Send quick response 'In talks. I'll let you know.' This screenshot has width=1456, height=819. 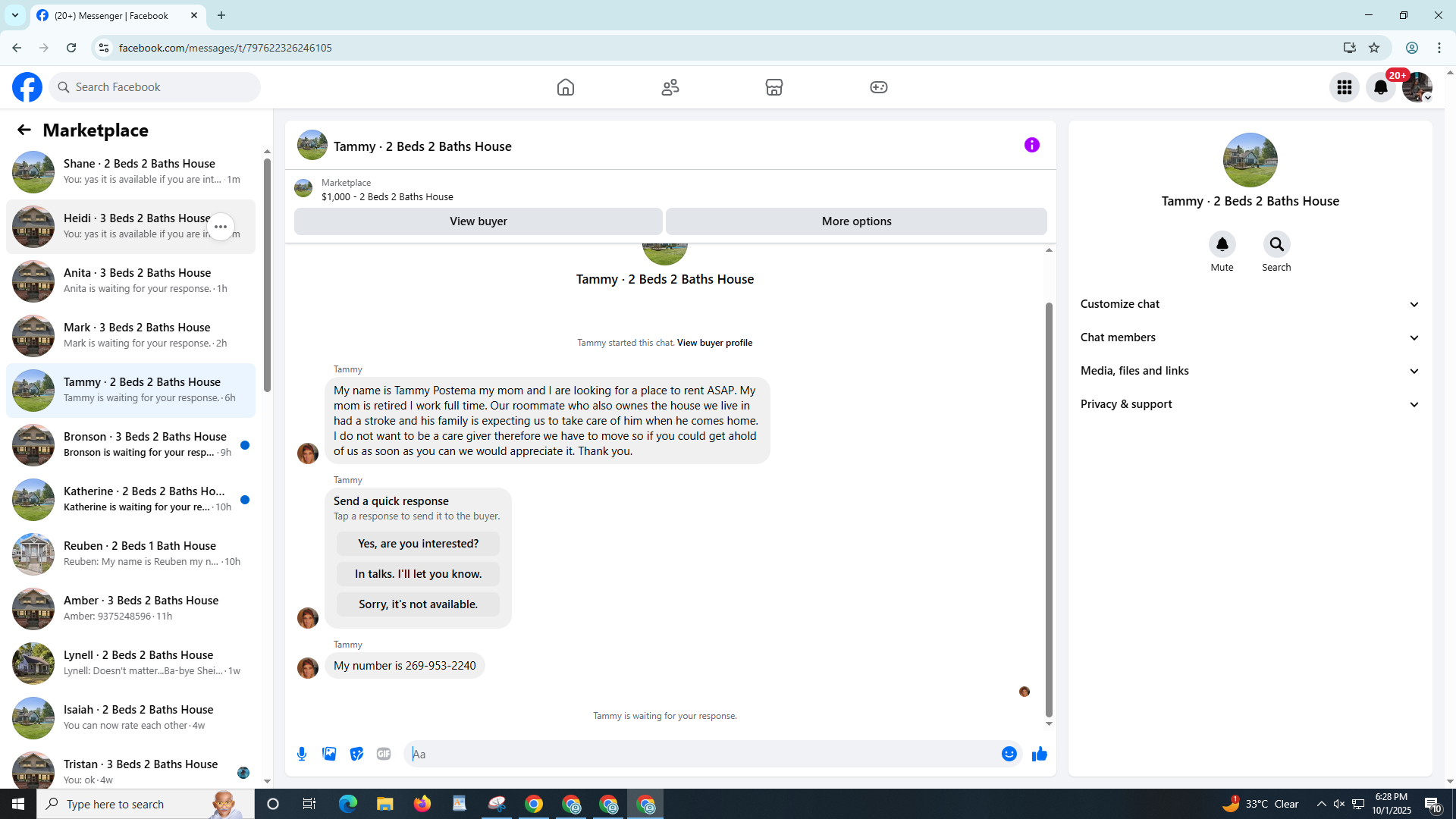pyautogui.click(x=418, y=574)
